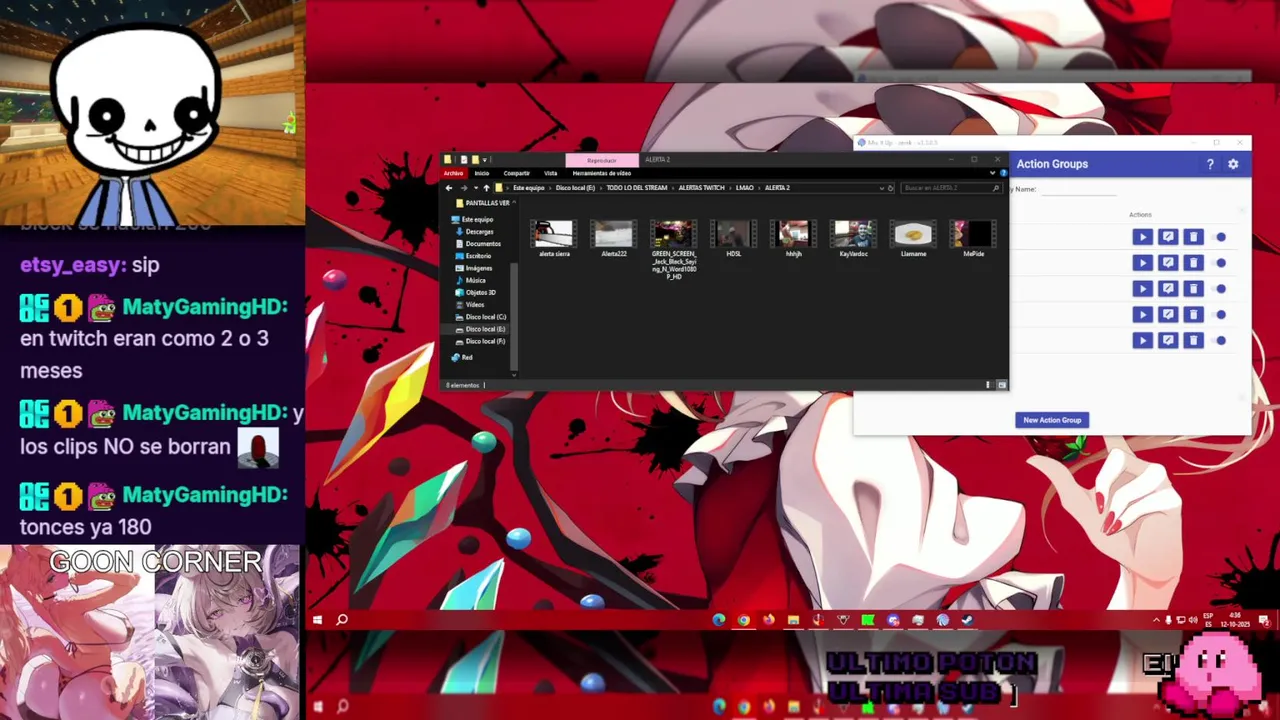Delete the fourth action group row
Viewport: 1280px width, 720px height.
click(x=1193, y=315)
